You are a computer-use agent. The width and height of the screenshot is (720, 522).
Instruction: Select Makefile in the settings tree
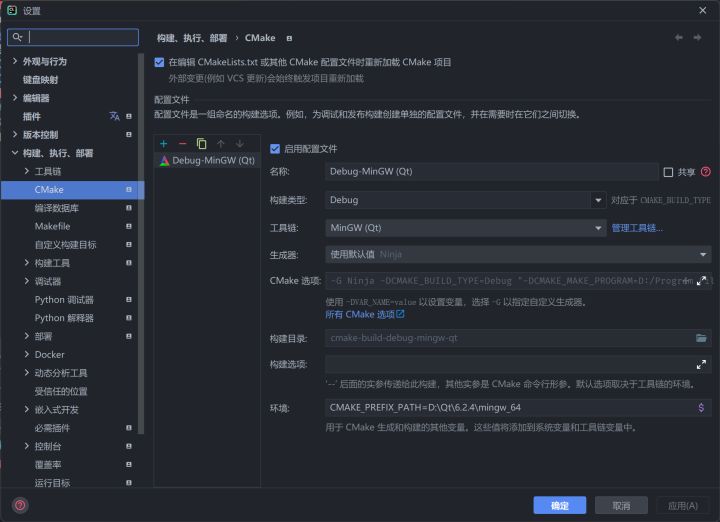52,226
